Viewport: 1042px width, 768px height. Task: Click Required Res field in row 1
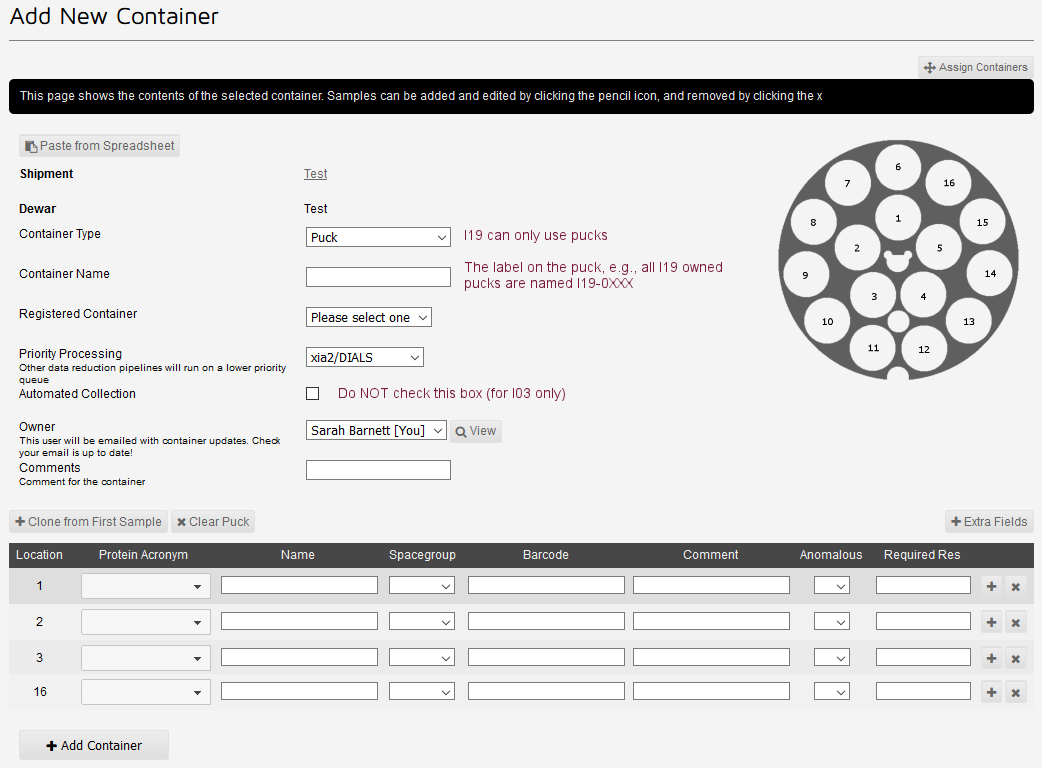[923, 585]
